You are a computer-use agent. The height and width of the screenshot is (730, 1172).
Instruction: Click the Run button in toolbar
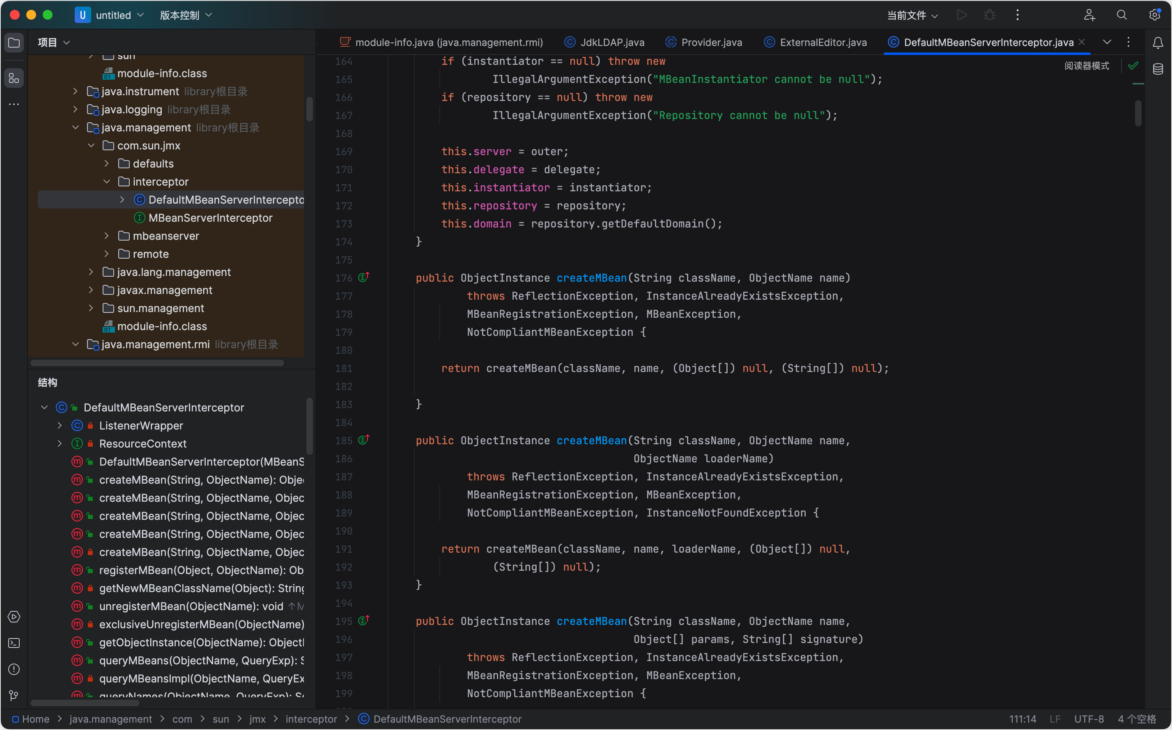tap(962, 15)
